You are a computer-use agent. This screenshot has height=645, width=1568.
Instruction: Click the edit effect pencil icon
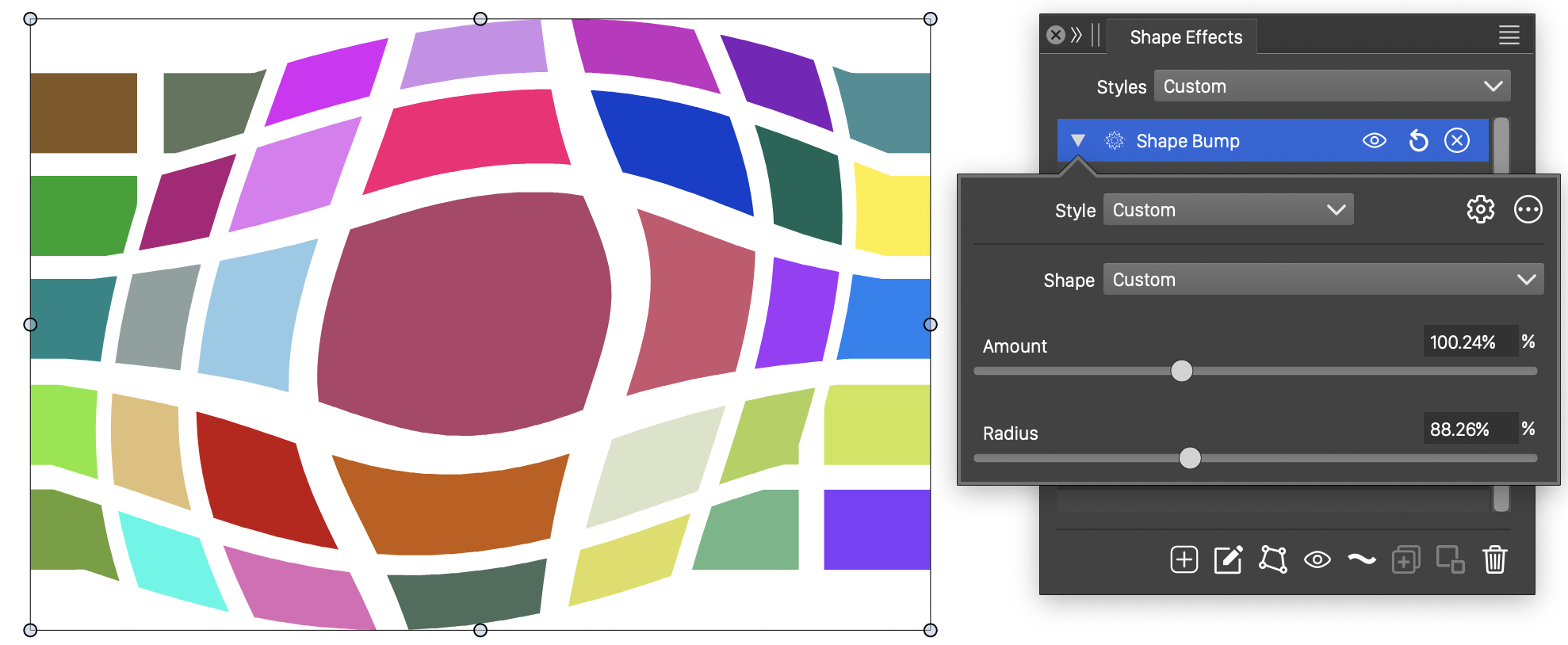(1228, 559)
